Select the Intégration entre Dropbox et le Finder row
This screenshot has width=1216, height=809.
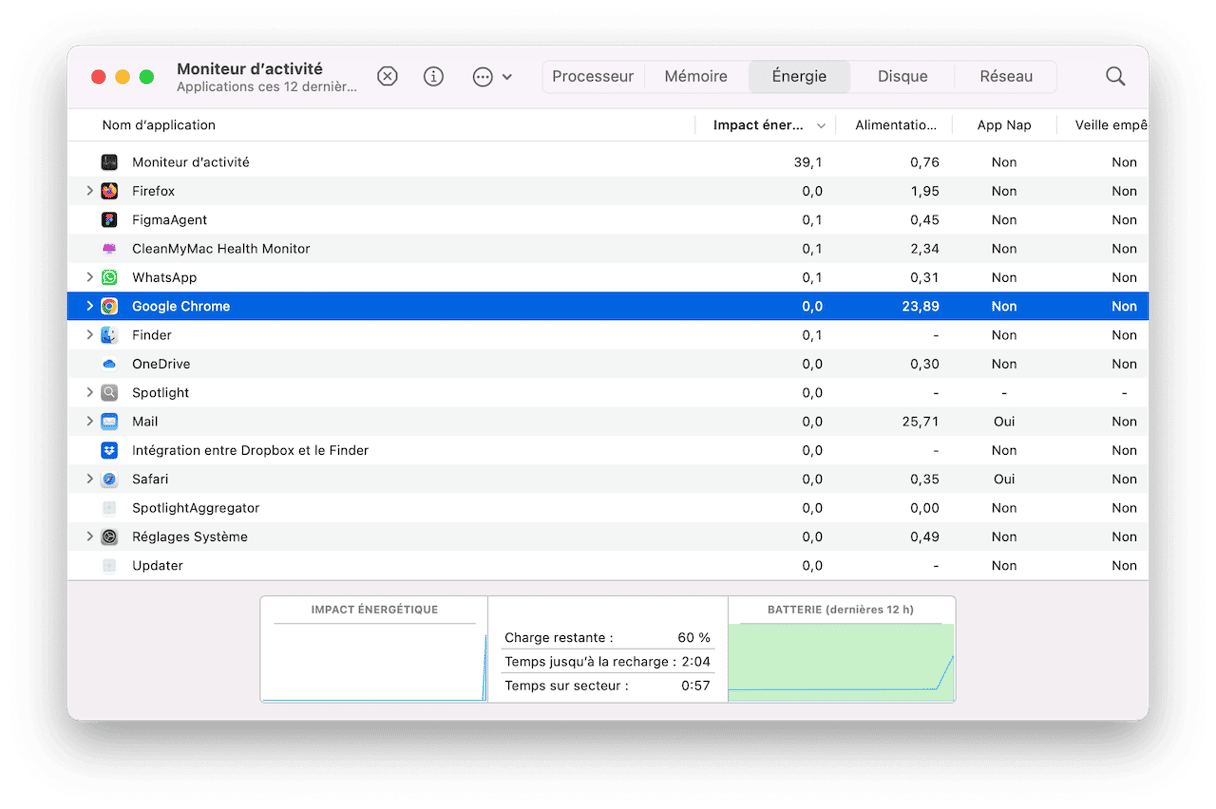point(608,451)
